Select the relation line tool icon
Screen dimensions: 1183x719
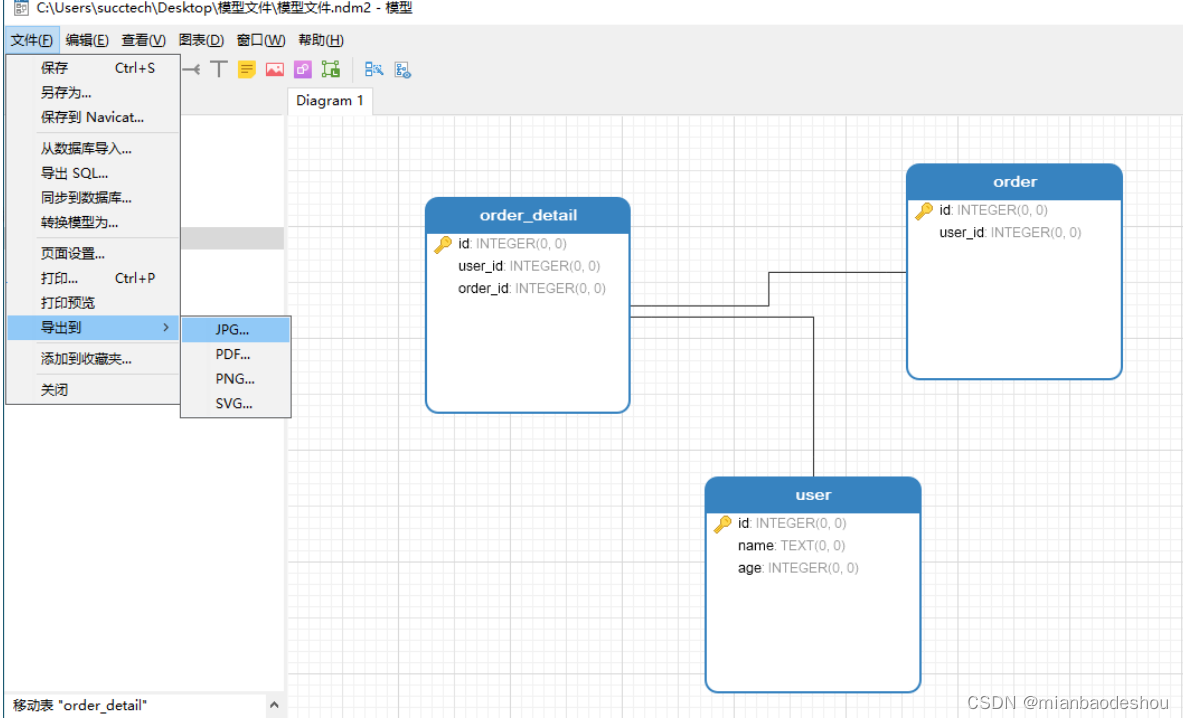point(192,69)
